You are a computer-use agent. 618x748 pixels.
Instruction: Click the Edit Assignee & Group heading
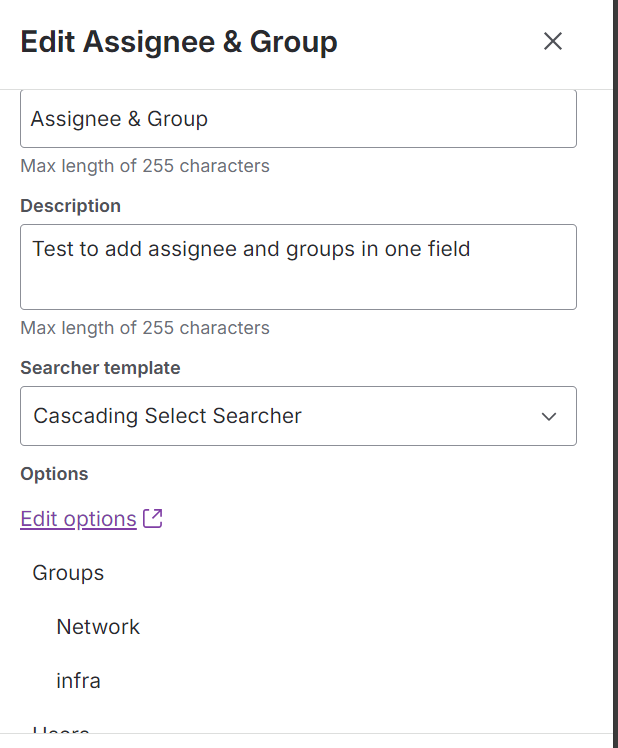click(179, 42)
